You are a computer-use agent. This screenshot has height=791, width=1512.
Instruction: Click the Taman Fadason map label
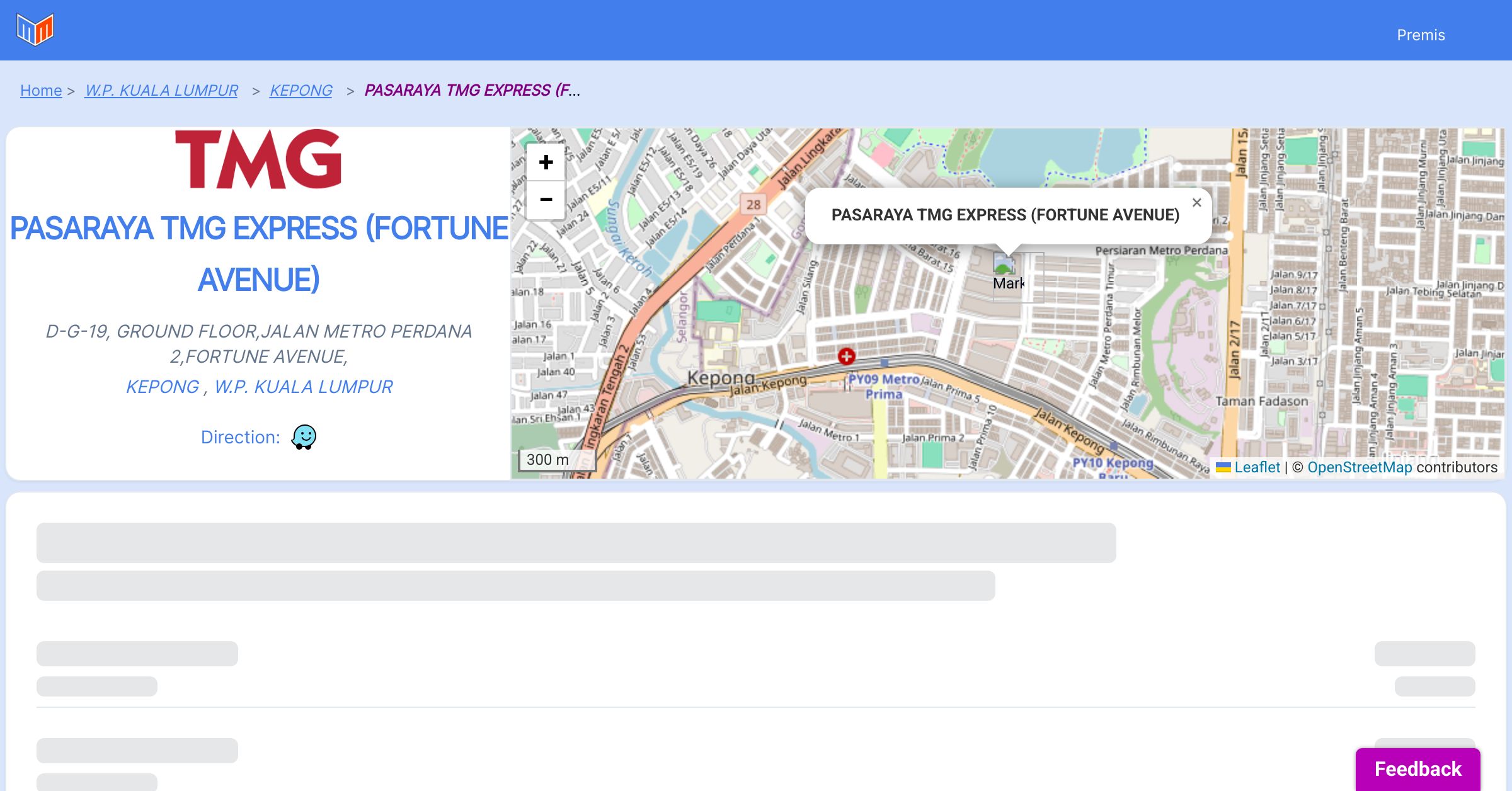click(1261, 401)
